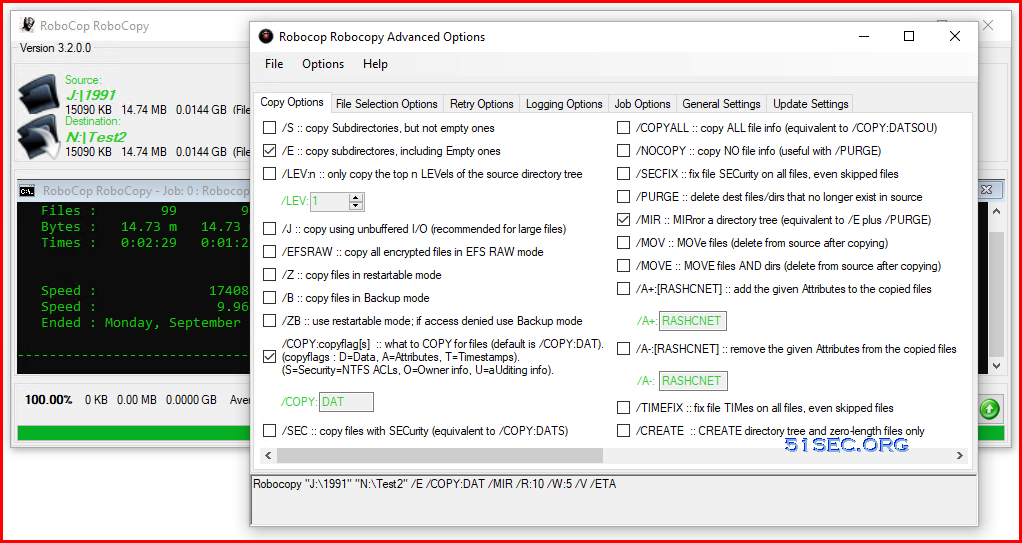This screenshot has height=543, width=1022.
Task: Click the /A+ RASHCNET attribute field
Action: coord(692,321)
